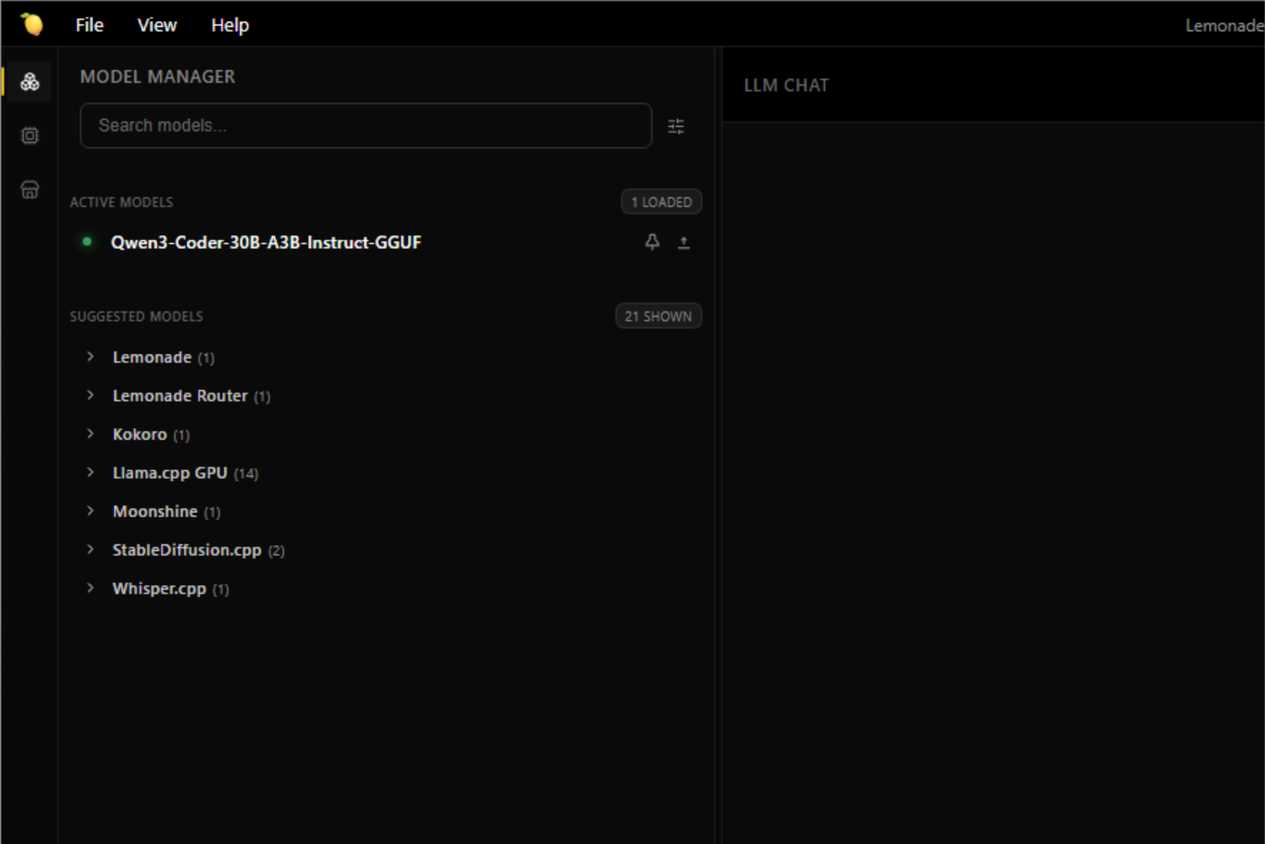Open the View menu
Image resolution: width=1265 pixels, height=844 pixels.
click(157, 25)
